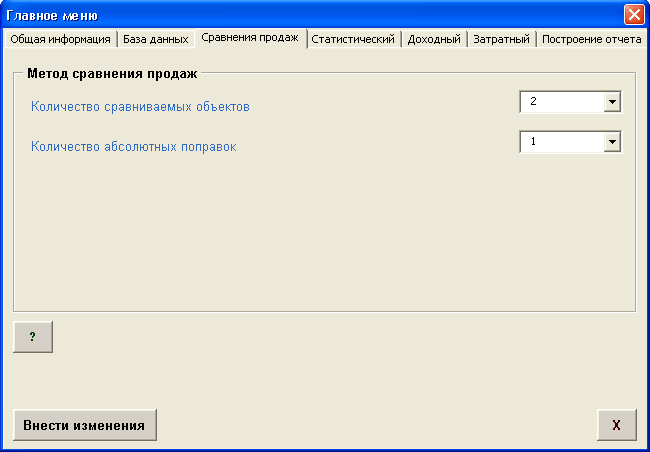
Task: Switch to the Общая информация tab
Action: tap(60, 39)
